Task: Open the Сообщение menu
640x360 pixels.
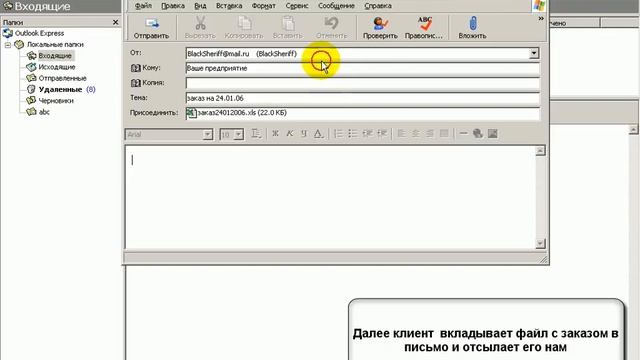Action: (336, 6)
